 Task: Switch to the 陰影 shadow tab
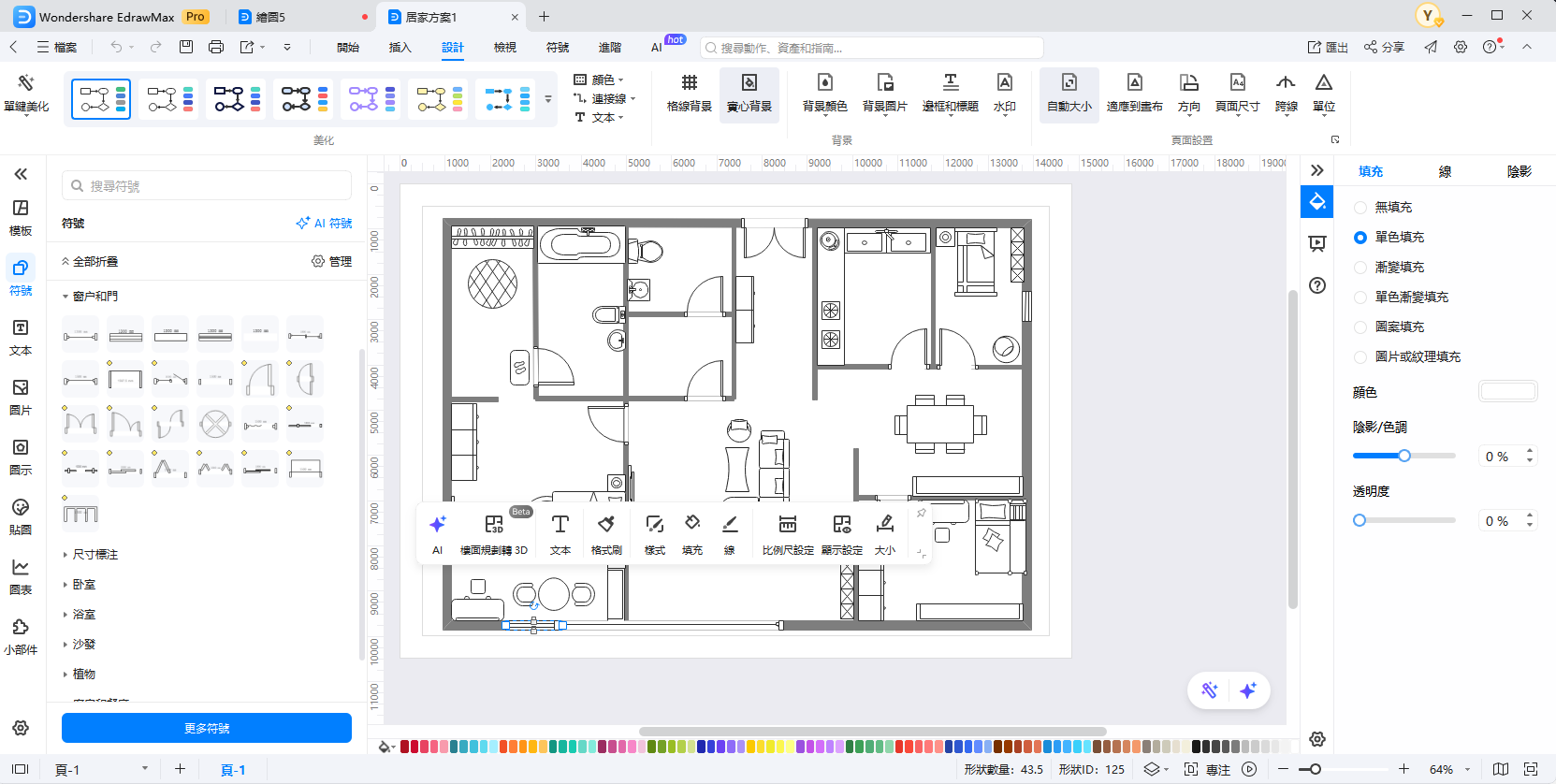coord(1519,171)
